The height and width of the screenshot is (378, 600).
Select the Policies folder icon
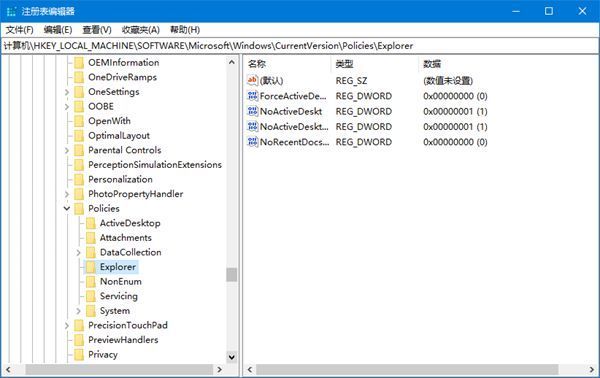pyautogui.click(x=79, y=209)
